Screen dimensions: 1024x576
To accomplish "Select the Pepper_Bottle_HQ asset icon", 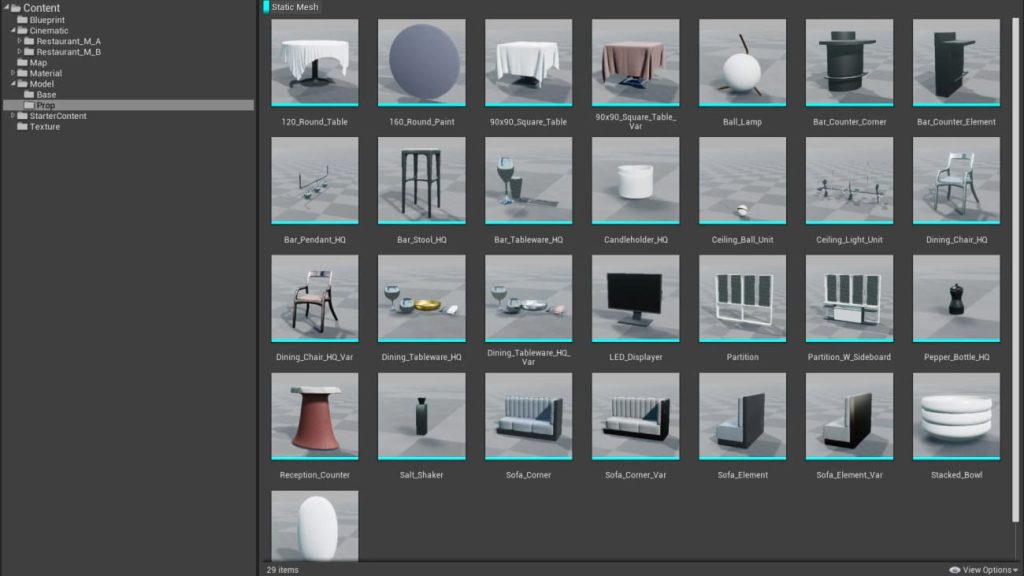I will 956,298.
